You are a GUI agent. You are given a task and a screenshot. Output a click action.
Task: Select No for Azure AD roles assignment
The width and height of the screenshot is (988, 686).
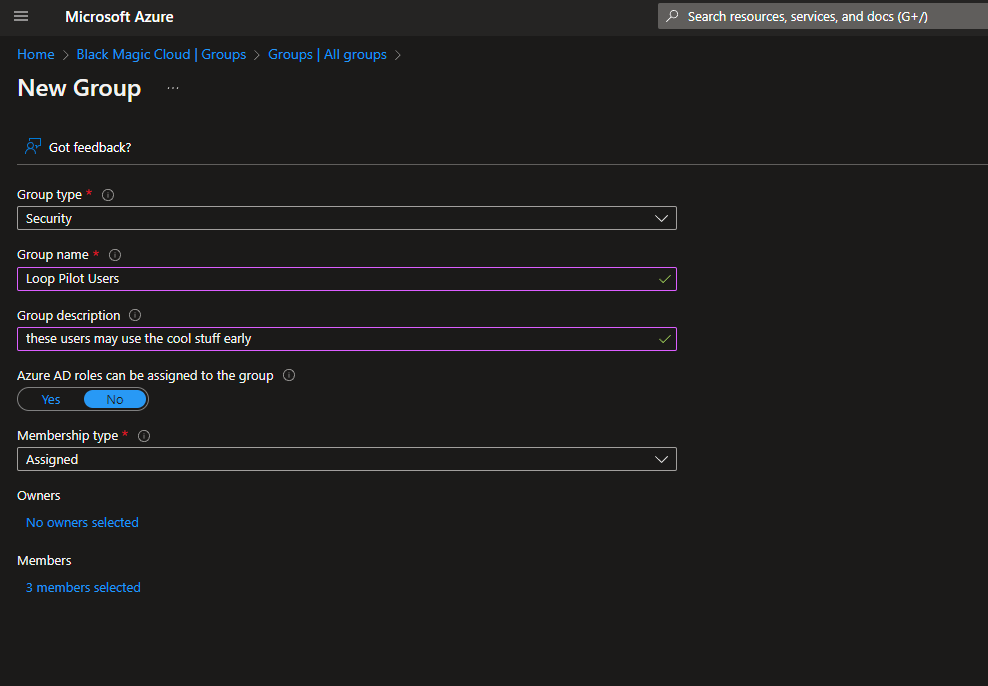(115, 400)
